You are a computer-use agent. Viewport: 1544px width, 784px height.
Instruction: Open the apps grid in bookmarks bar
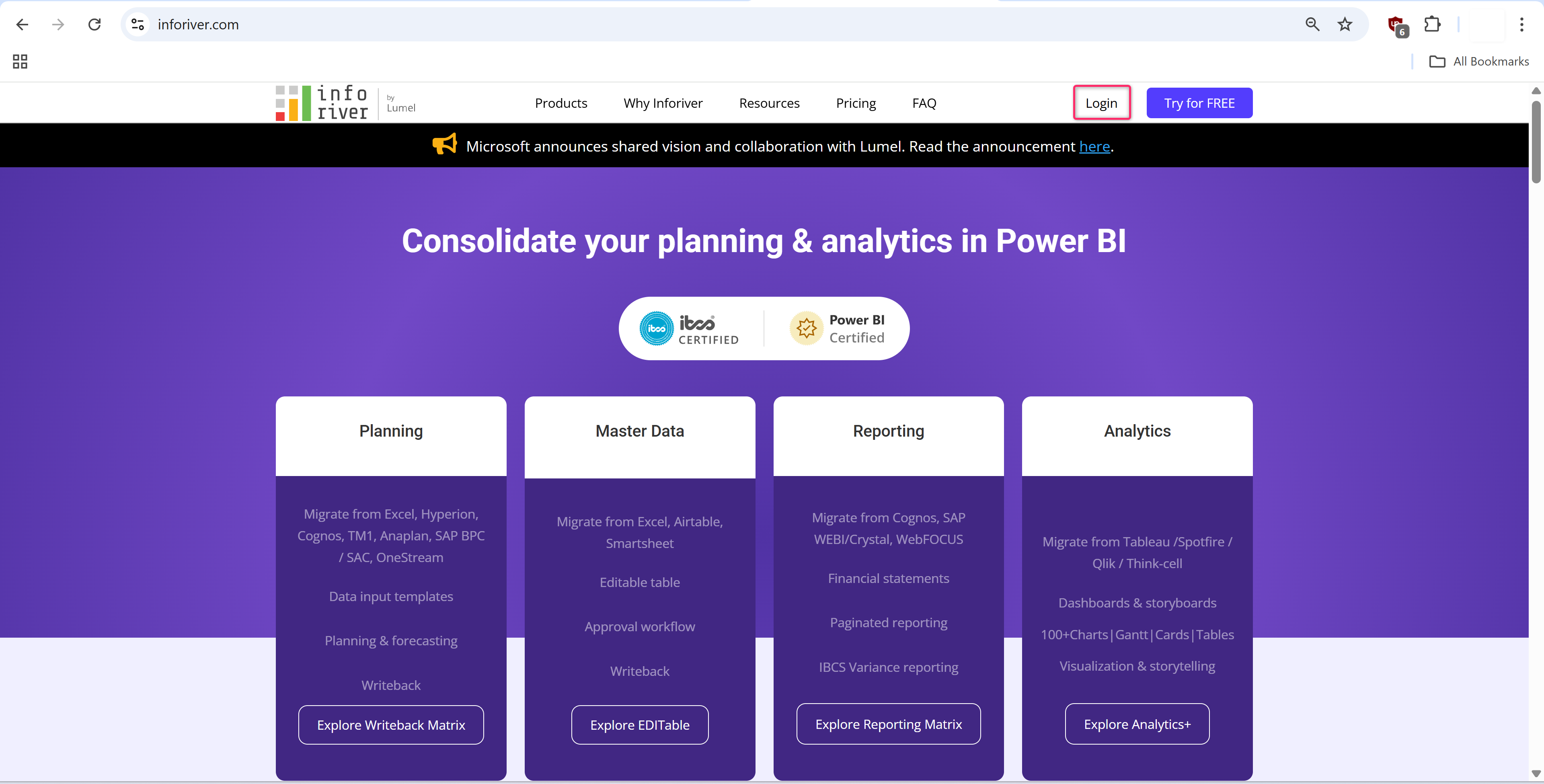[20, 61]
